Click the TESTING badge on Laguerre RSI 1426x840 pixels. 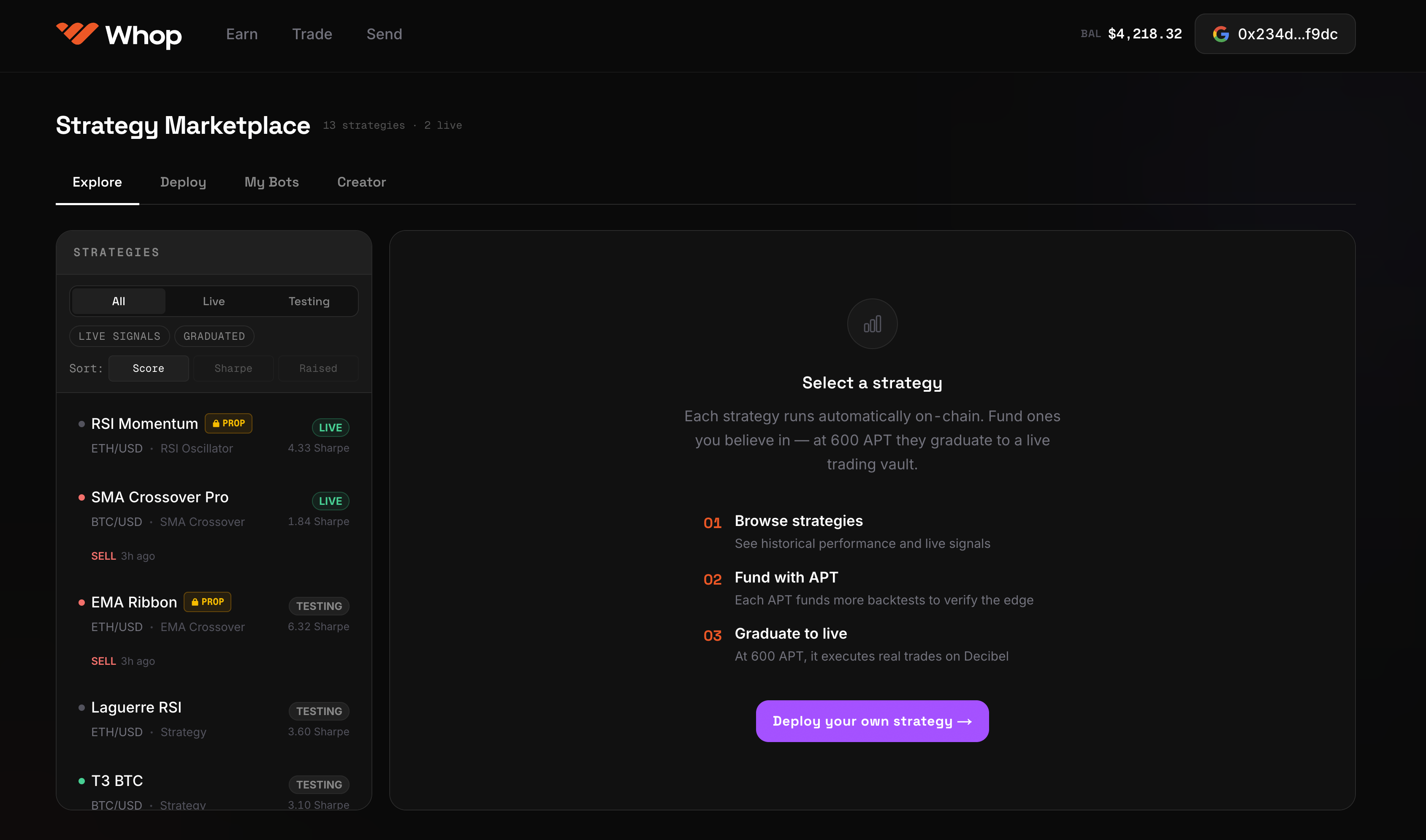[319, 712]
